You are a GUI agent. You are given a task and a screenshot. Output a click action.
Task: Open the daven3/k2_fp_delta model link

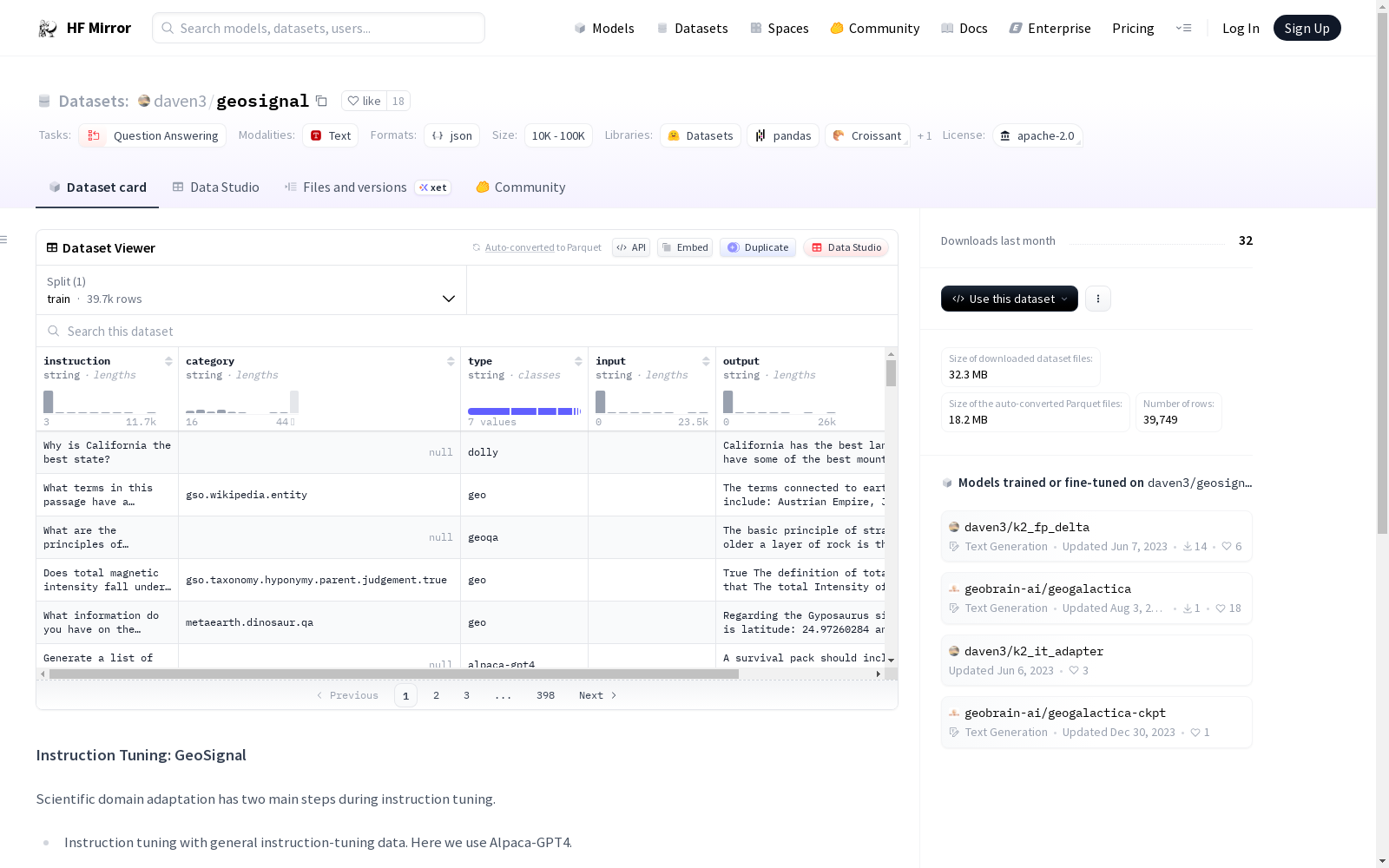pyautogui.click(x=1026, y=527)
